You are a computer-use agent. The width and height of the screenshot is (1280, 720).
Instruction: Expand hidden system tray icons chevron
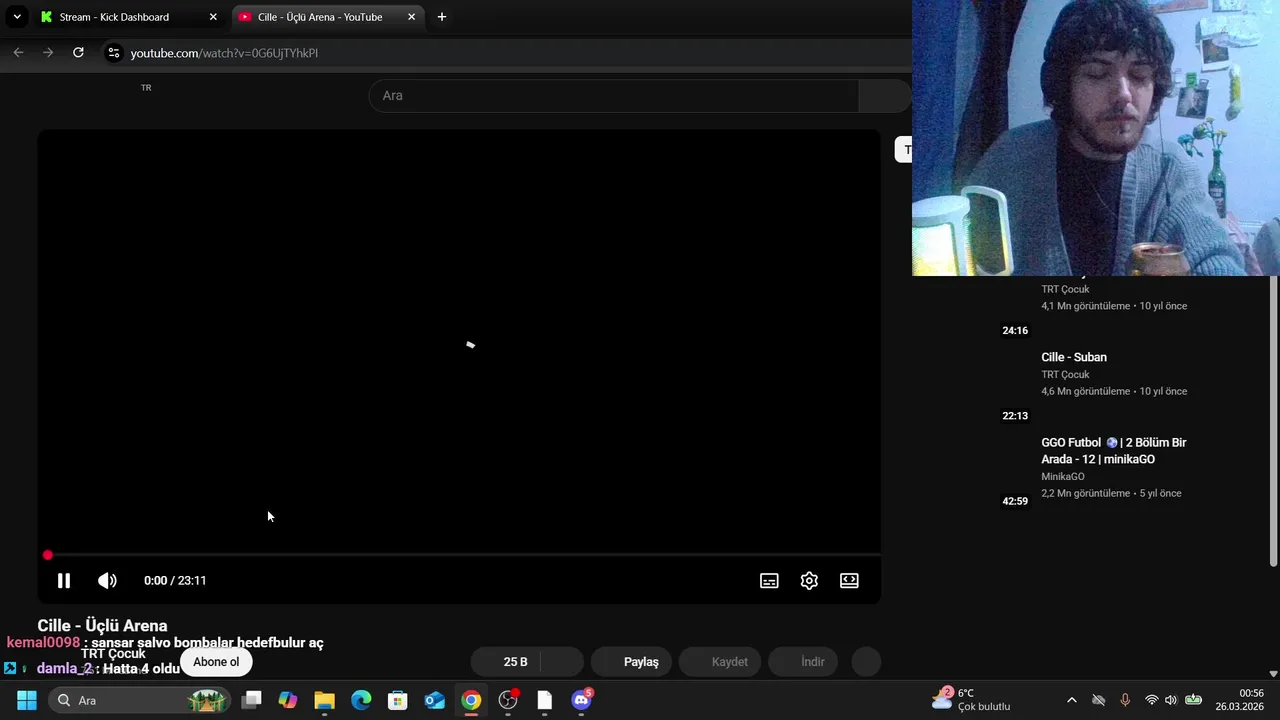tap(1072, 700)
